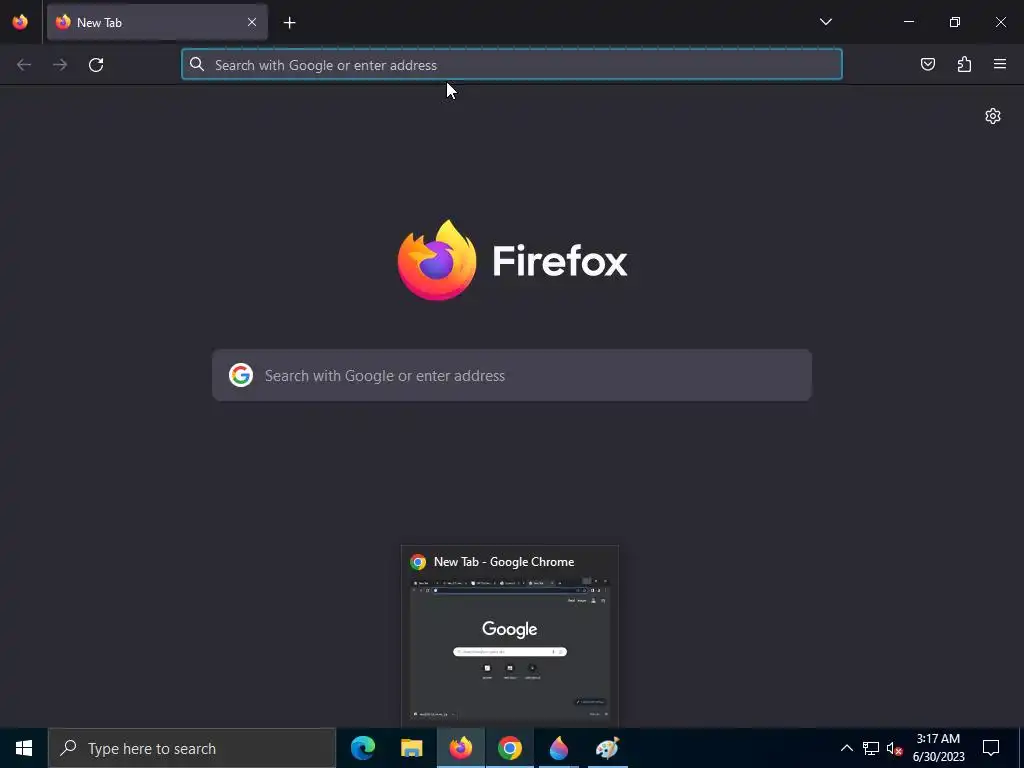The width and height of the screenshot is (1024, 768).
Task: Click Google logo in center search box
Action: pyautogui.click(x=241, y=376)
